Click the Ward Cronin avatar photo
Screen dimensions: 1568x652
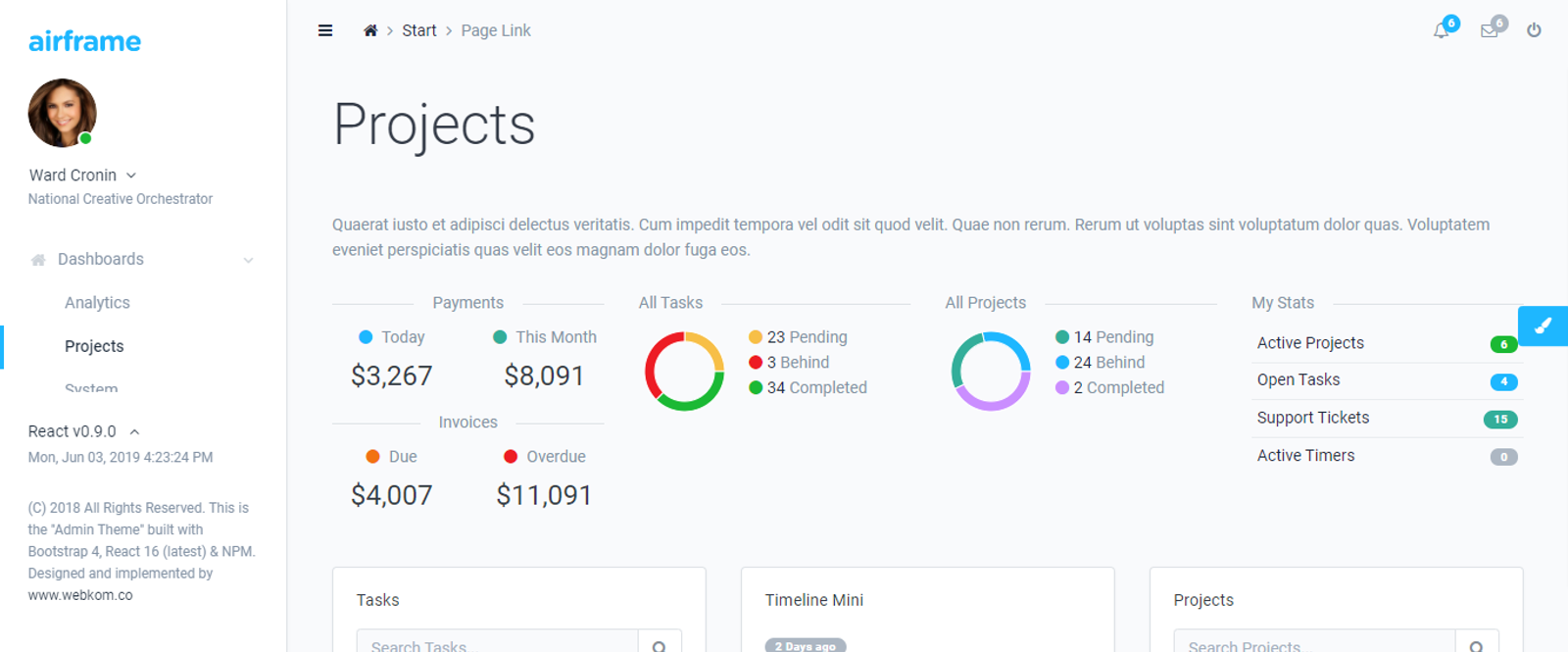[x=62, y=113]
